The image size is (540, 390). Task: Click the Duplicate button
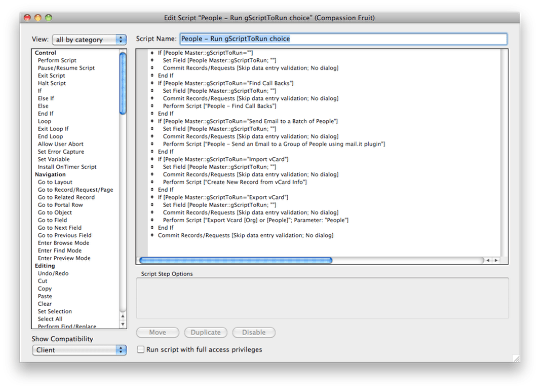(x=206, y=332)
